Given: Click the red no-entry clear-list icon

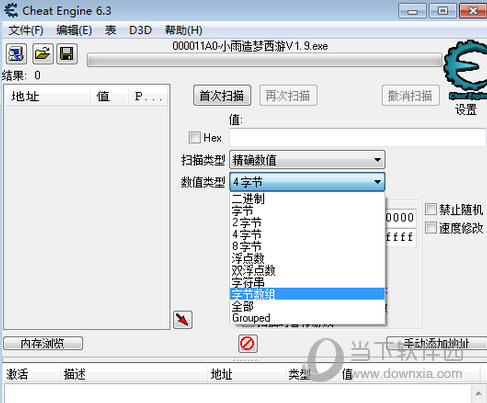Looking at the screenshot, I should point(247,343).
